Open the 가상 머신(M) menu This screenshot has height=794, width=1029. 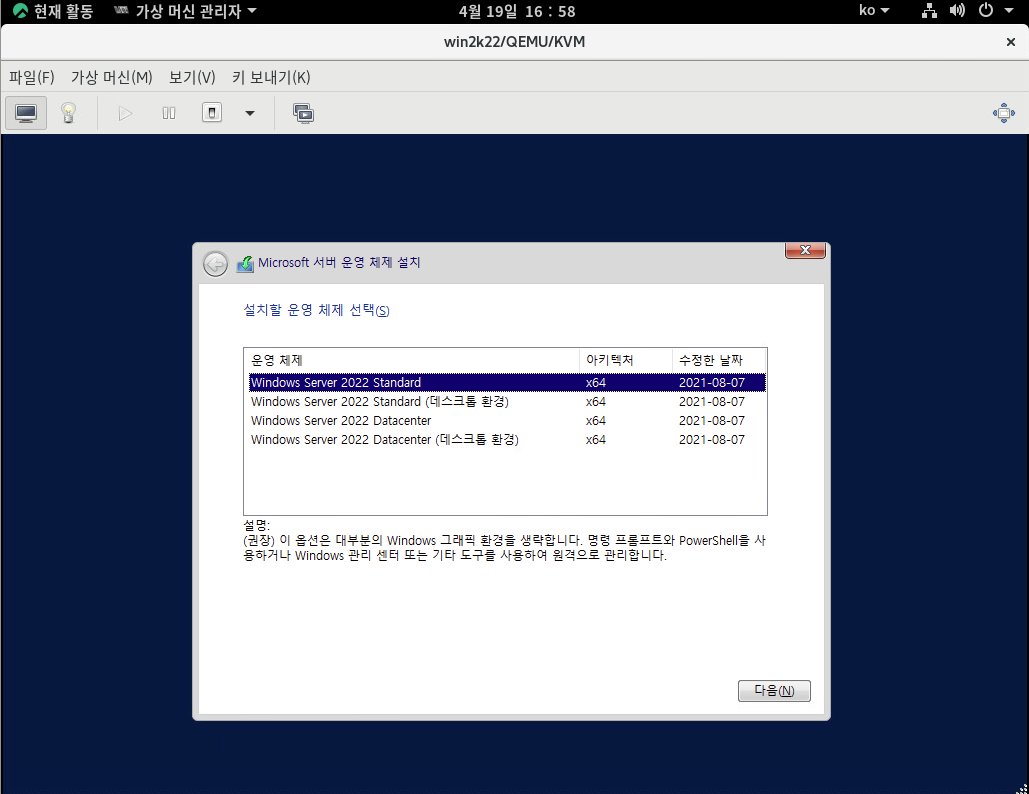[x=112, y=77]
